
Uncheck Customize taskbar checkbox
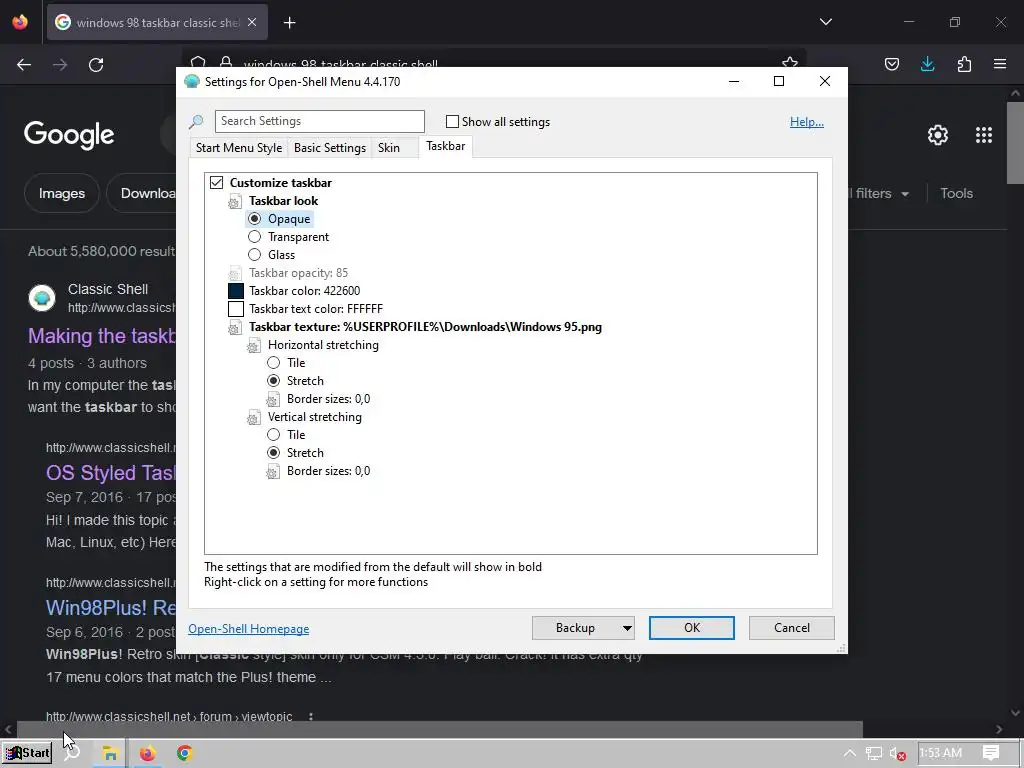(216, 183)
